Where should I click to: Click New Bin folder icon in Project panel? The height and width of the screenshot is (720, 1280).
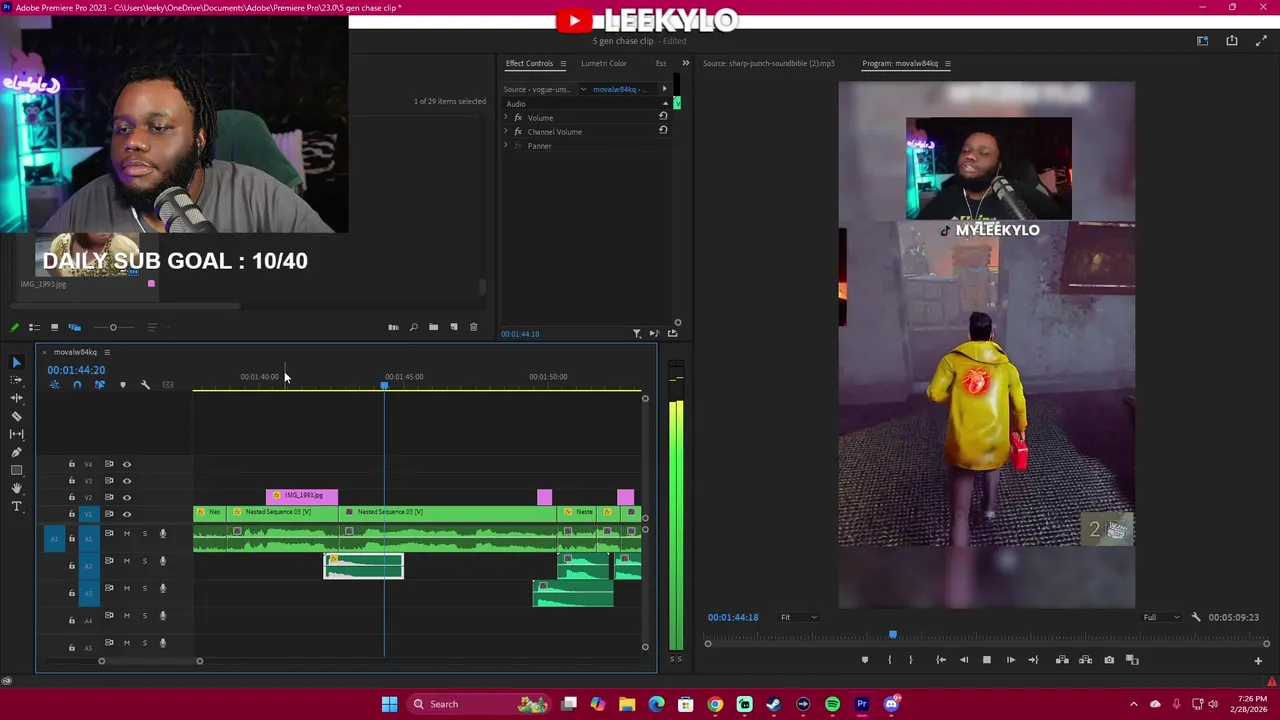pos(433,327)
